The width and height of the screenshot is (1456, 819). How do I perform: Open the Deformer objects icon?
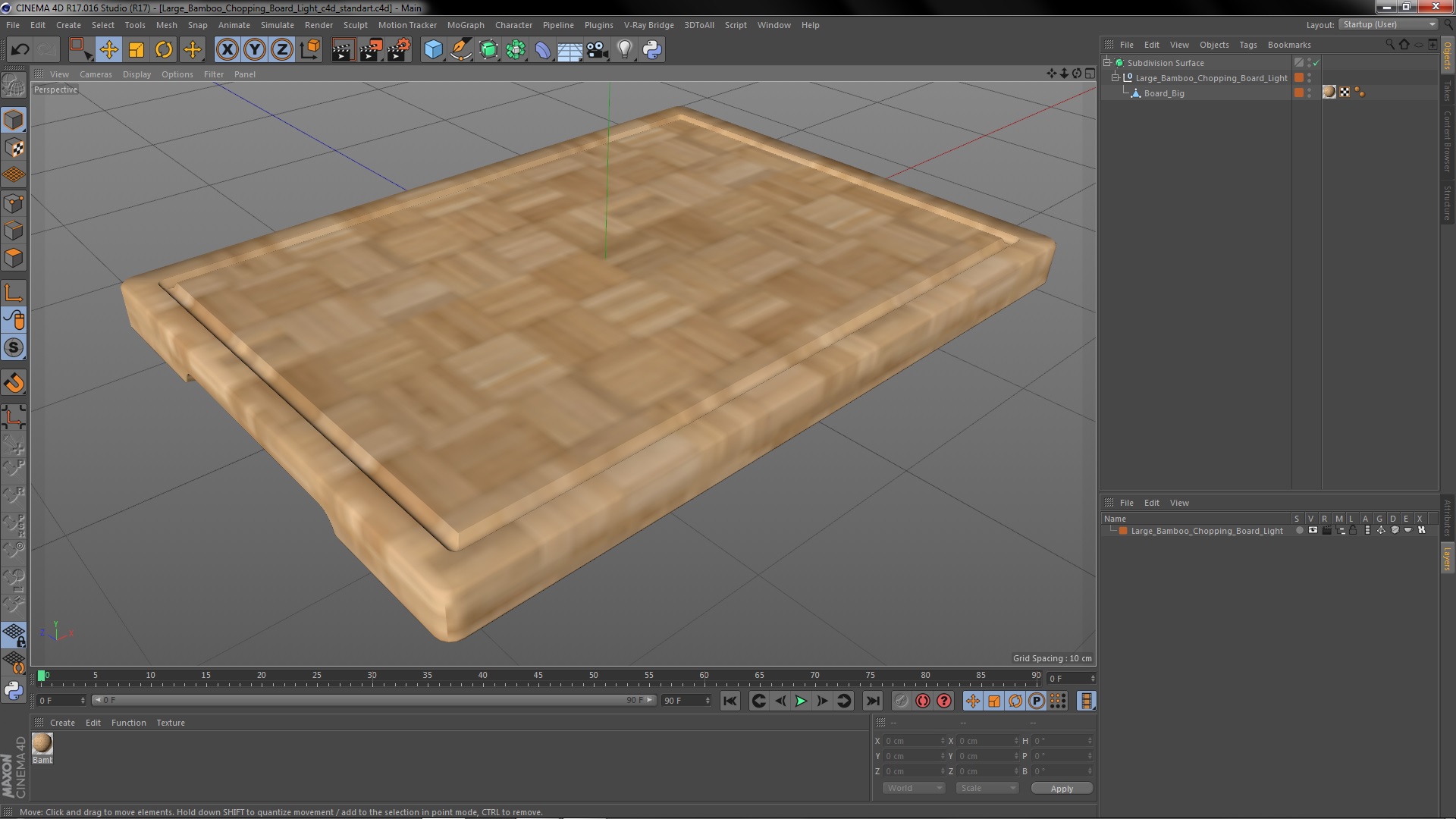point(543,50)
